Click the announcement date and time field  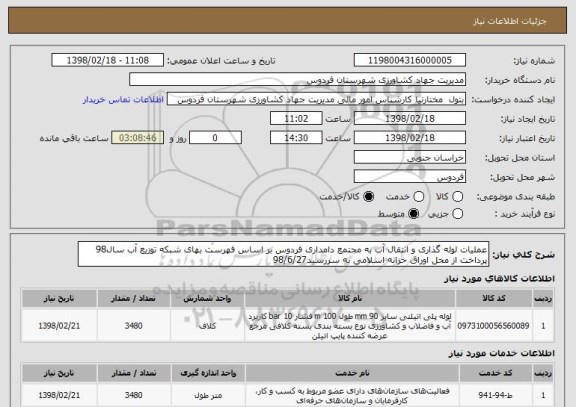108,60
